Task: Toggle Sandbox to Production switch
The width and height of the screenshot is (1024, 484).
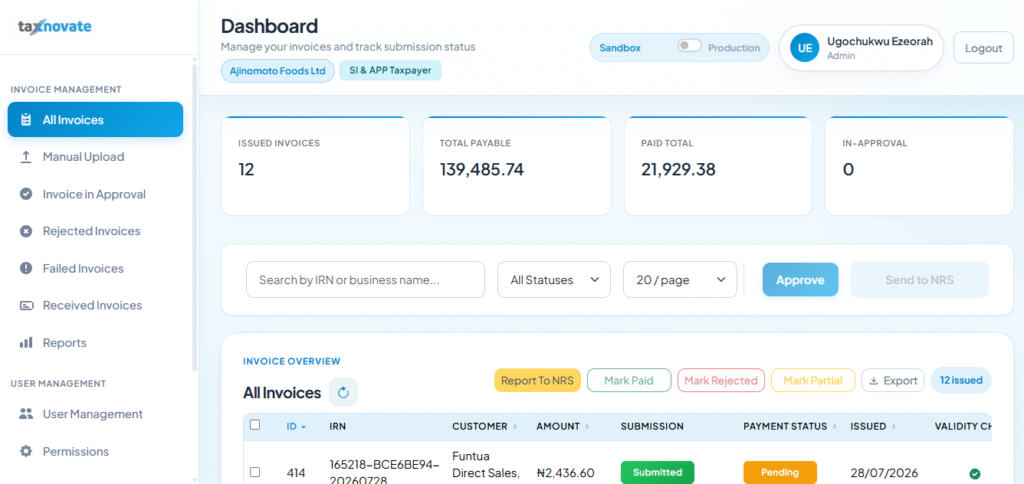Action: tap(689, 46)
